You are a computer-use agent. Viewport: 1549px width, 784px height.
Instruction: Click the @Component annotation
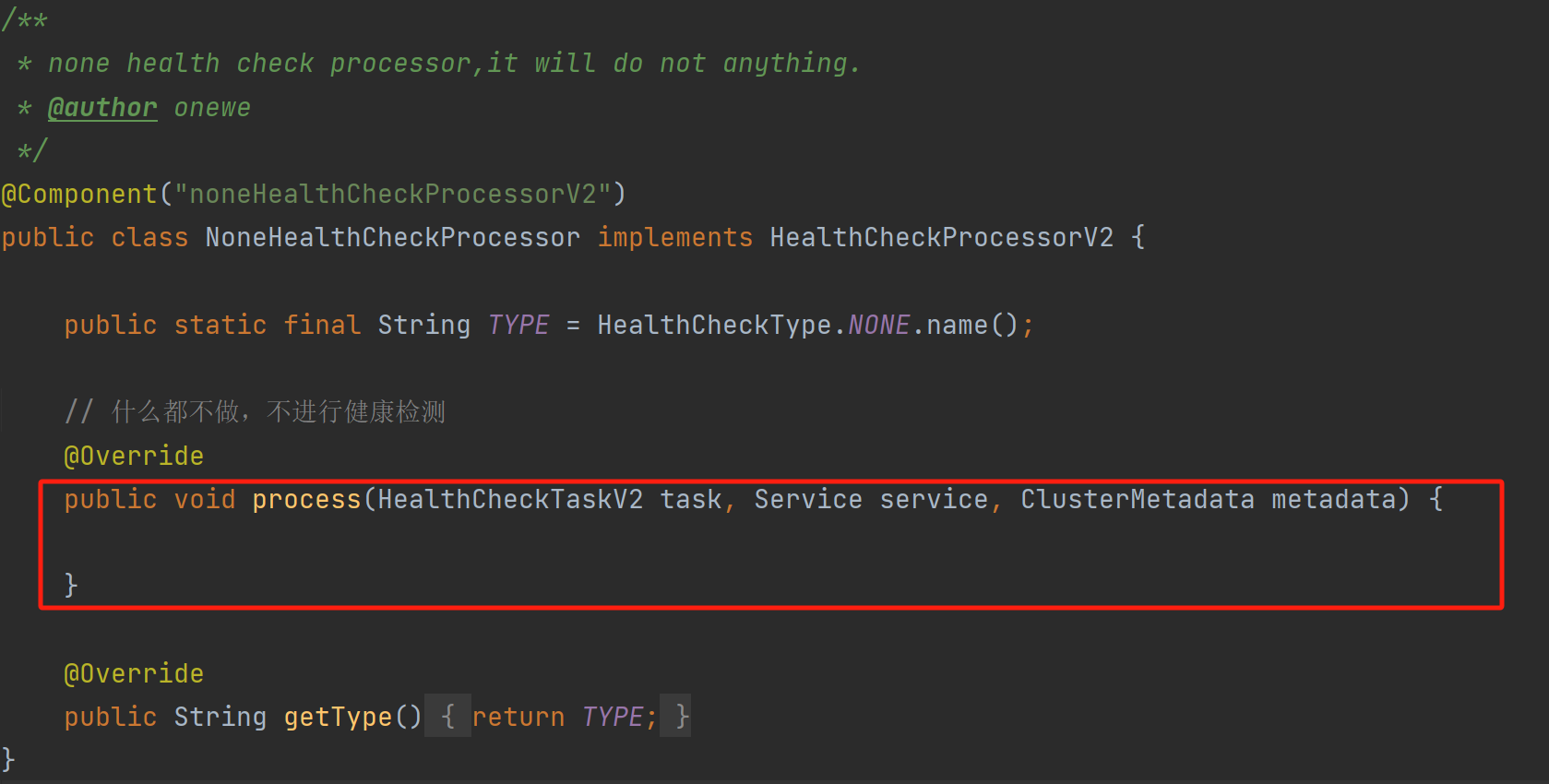tap(79, 194)
